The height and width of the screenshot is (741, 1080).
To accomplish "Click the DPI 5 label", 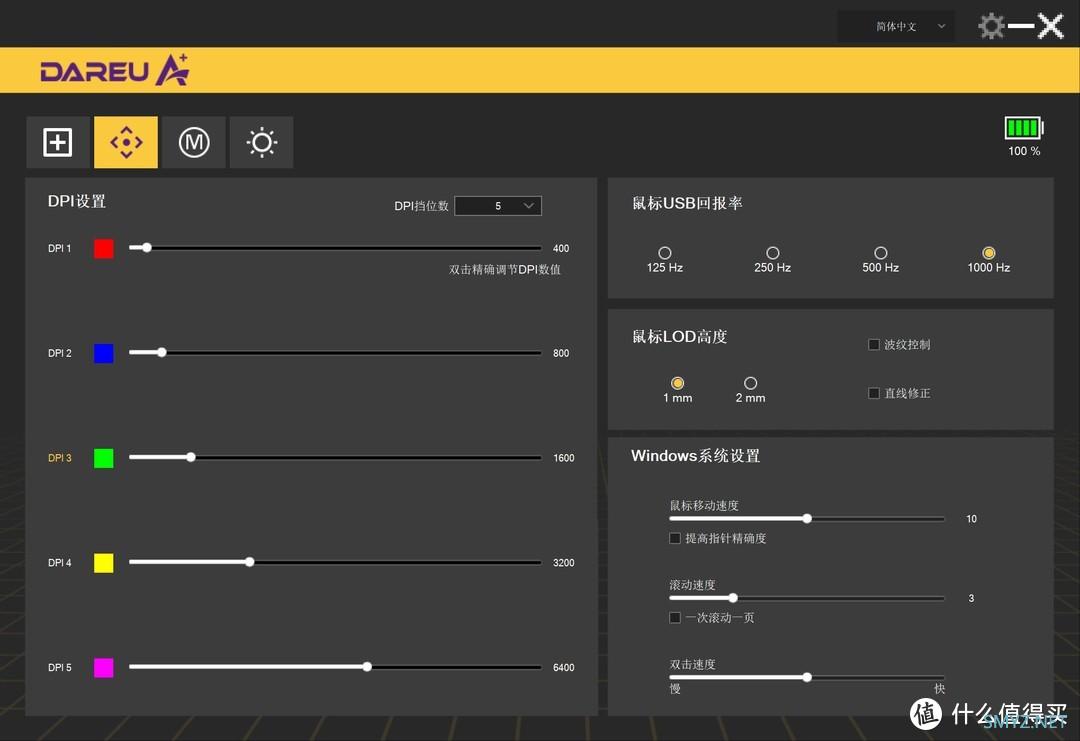I will pos(59,667).
